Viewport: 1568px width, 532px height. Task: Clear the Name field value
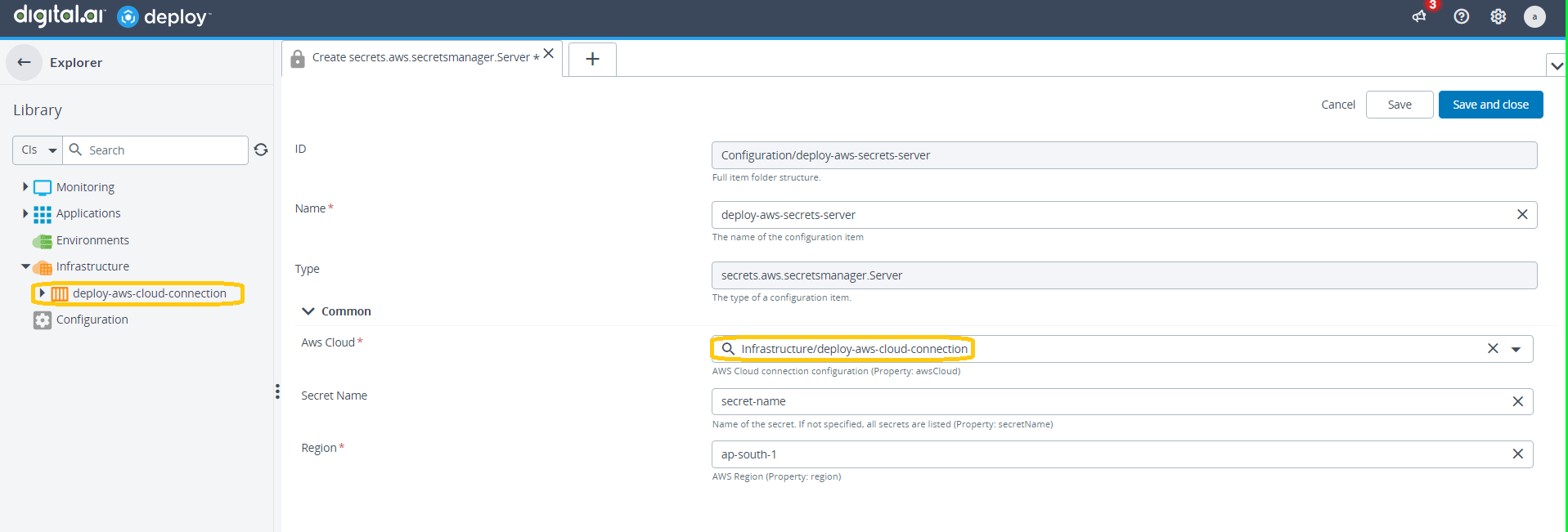[x=1521, y=214]
